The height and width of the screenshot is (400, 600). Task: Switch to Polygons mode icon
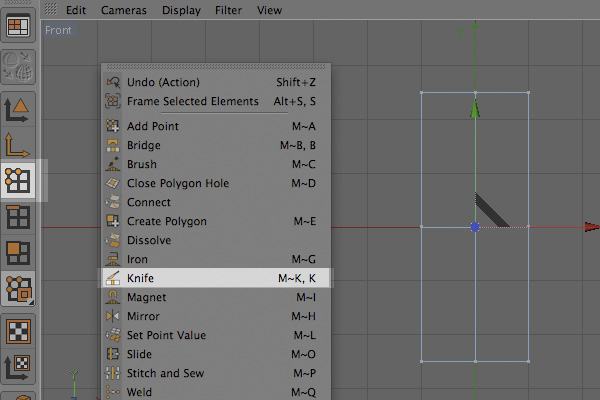[18, 253]
